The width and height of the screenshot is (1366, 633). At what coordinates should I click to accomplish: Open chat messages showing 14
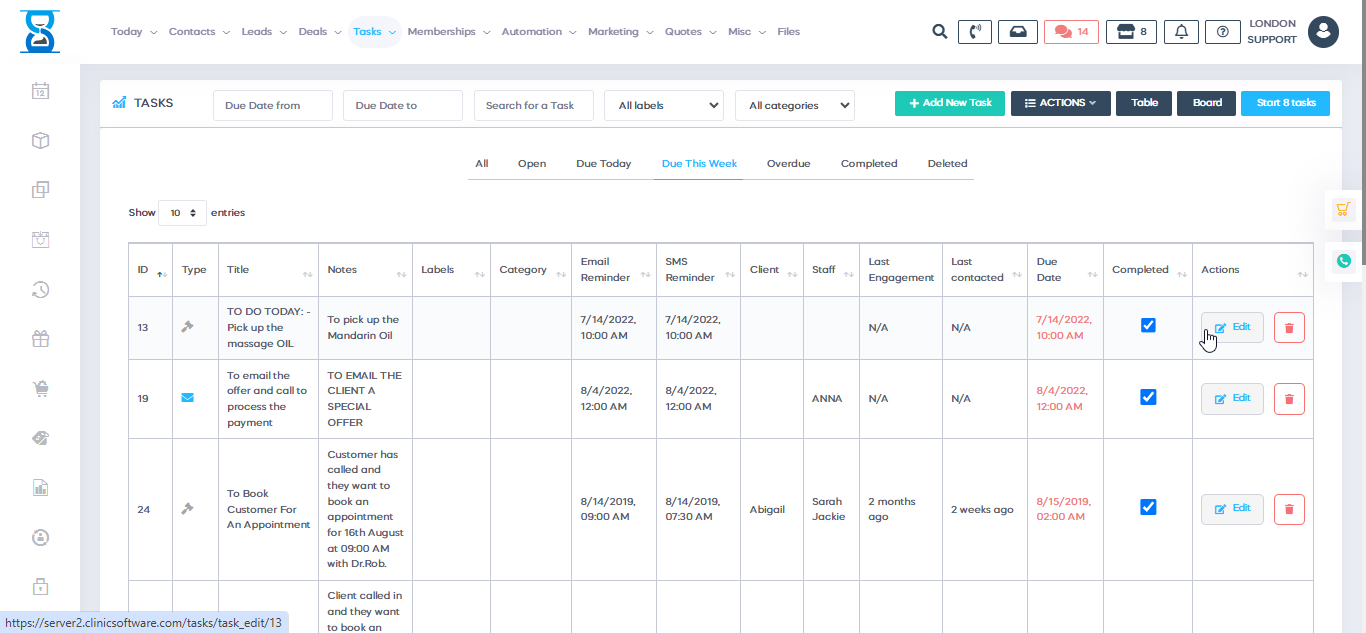1071,32
